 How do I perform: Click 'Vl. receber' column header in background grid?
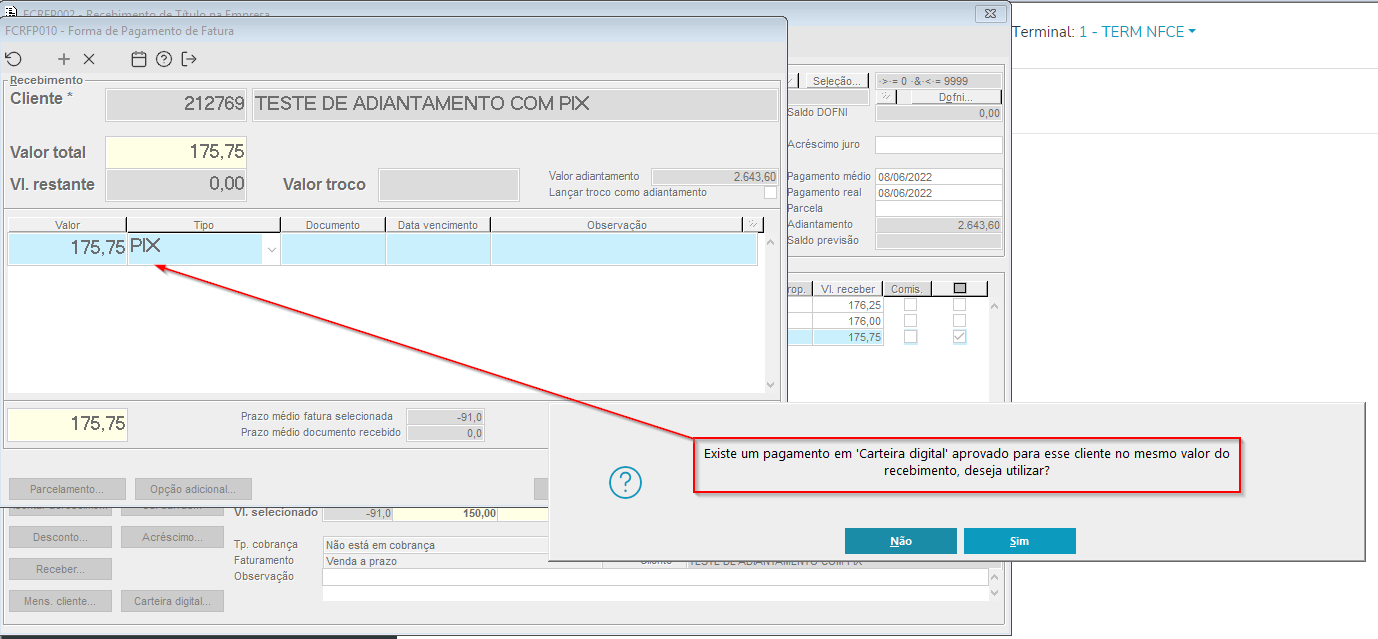coord(848,288)
